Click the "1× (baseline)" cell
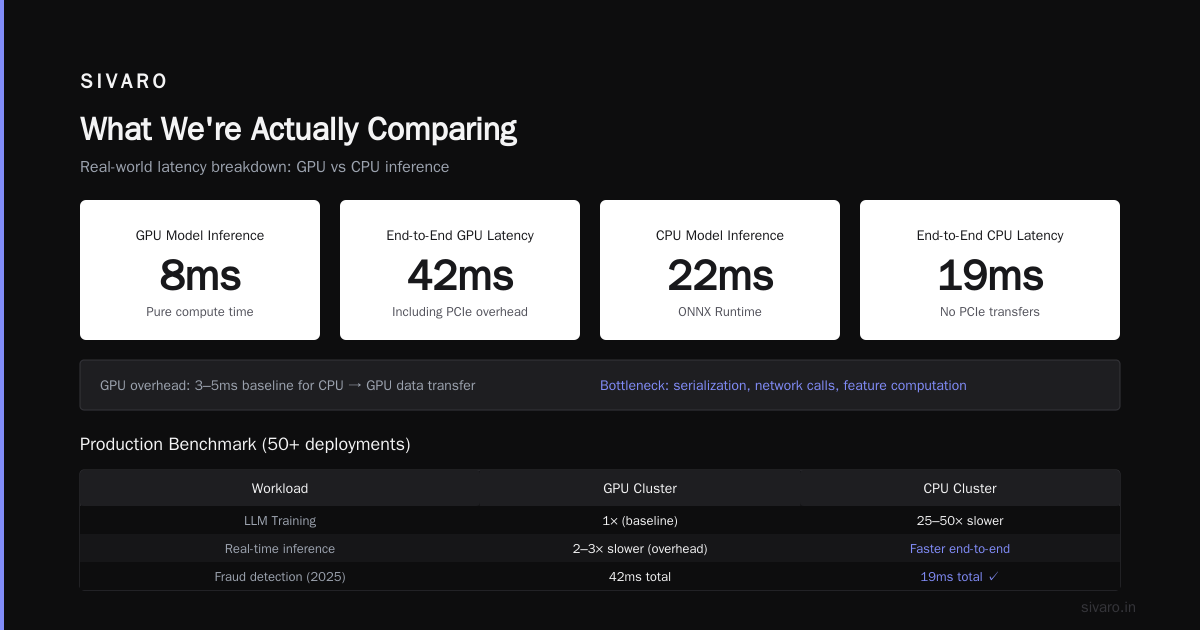 click(x=640, y=521)
